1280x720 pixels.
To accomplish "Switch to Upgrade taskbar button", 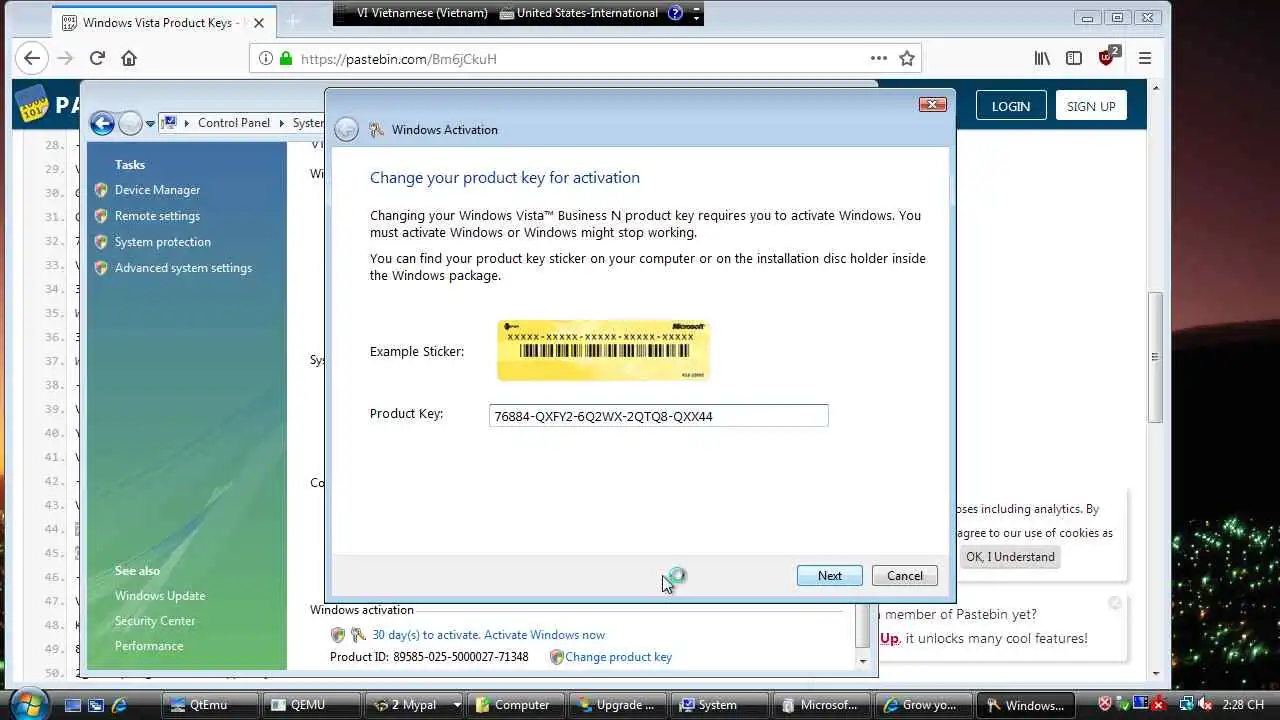I will coord(618,705).
